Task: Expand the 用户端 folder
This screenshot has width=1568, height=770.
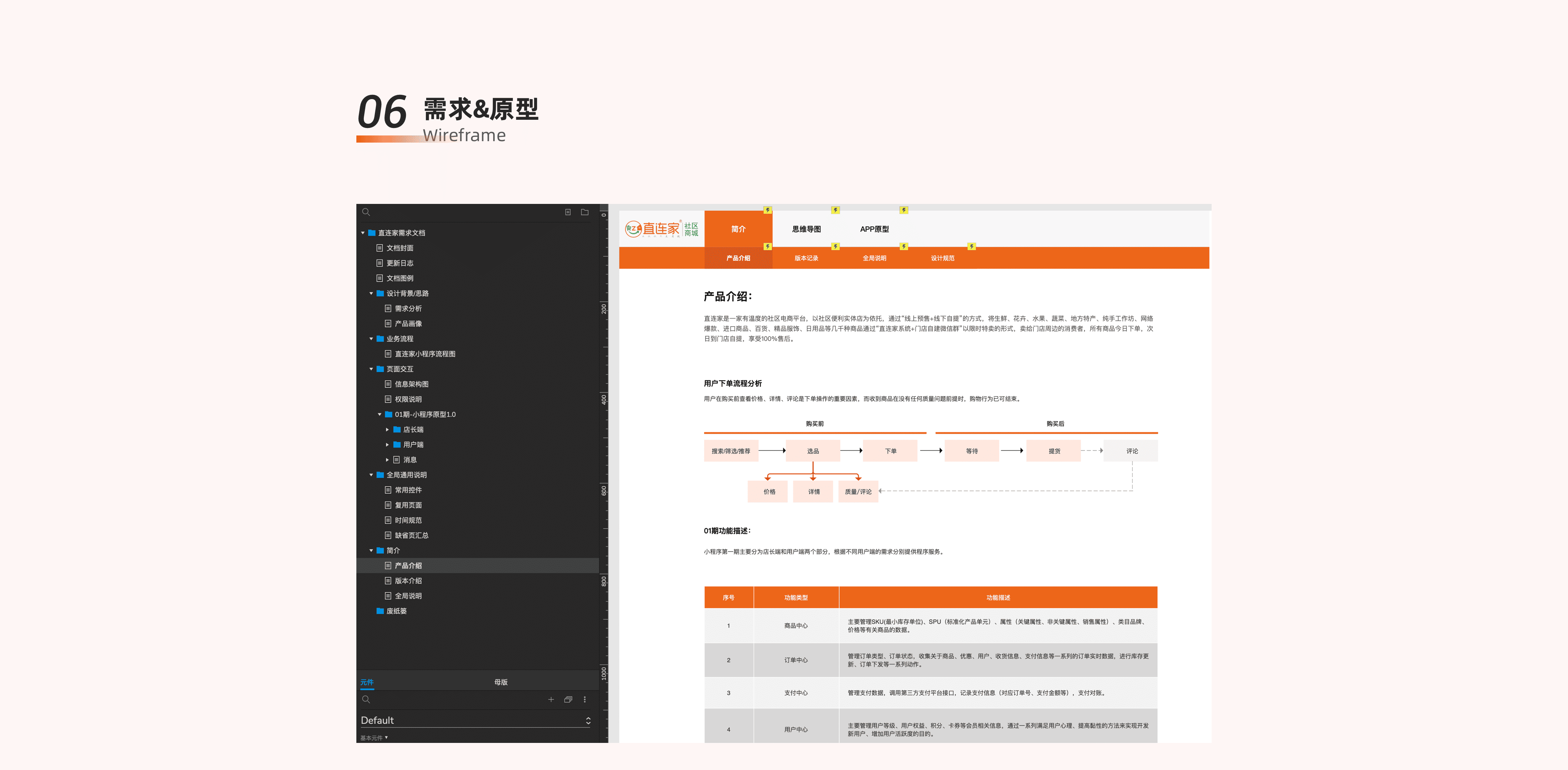Action: pos(387,445)
